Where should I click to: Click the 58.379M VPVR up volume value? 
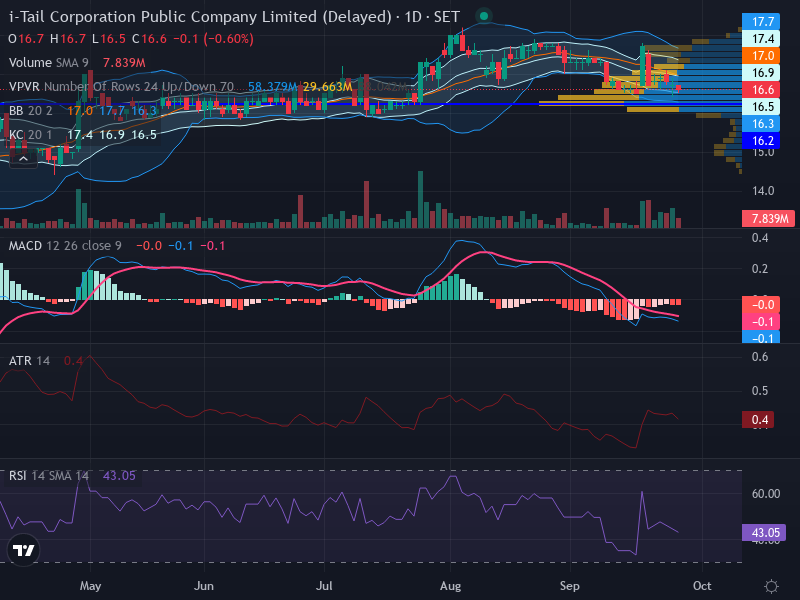(x=272, y=87)
